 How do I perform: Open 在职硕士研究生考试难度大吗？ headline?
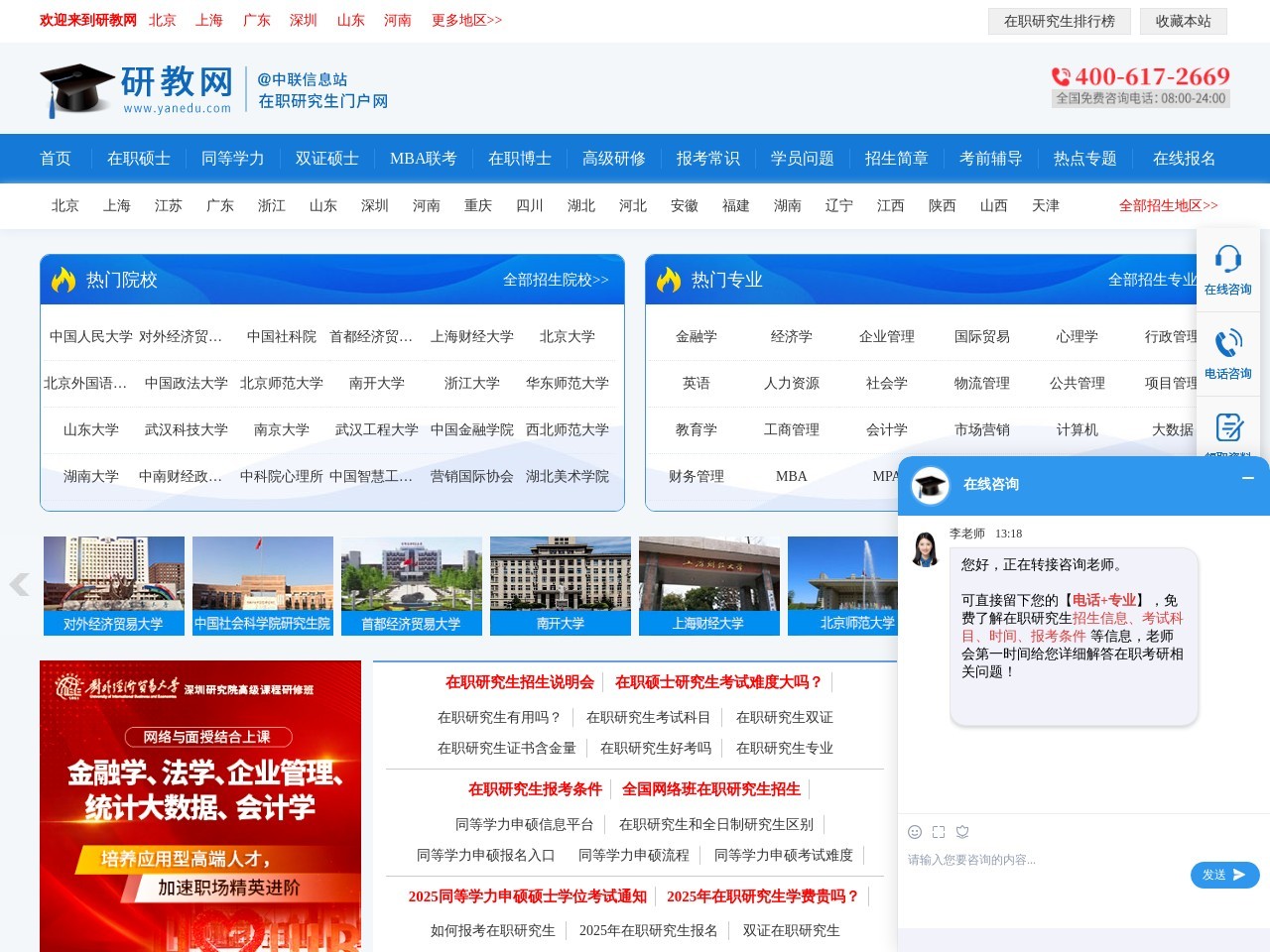click(719, 682)
